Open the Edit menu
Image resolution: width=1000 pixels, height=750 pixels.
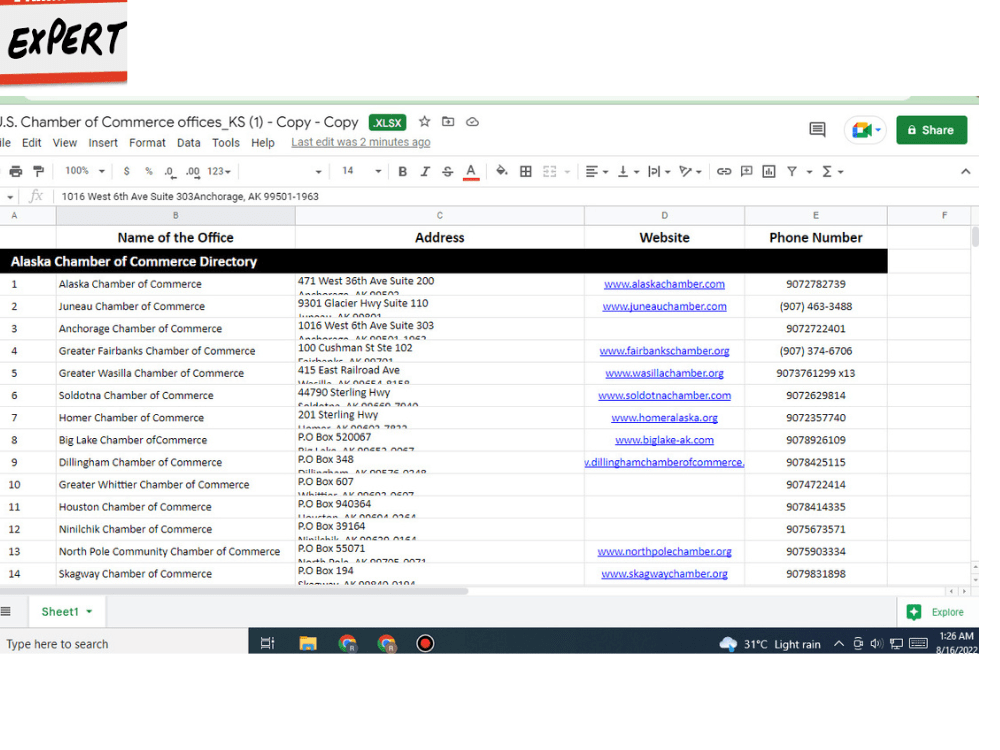[x=31, y=143]
